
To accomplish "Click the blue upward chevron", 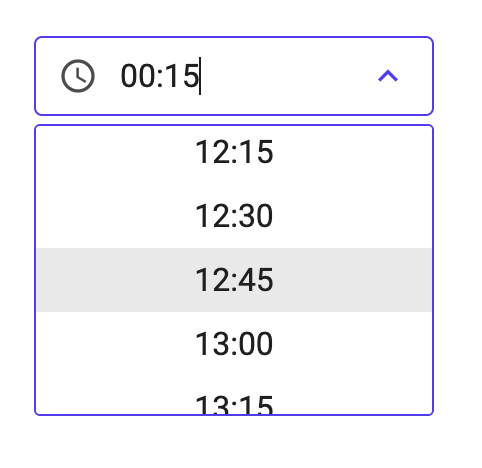I will [x=388, y=76].
